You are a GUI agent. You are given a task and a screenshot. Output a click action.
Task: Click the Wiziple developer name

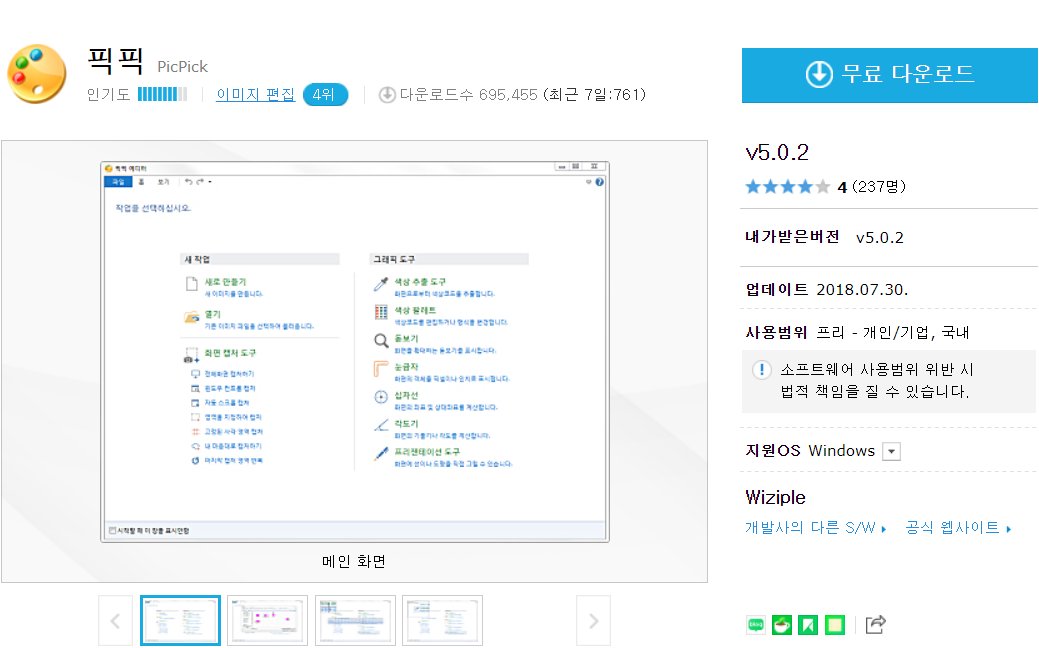(775, 497)
